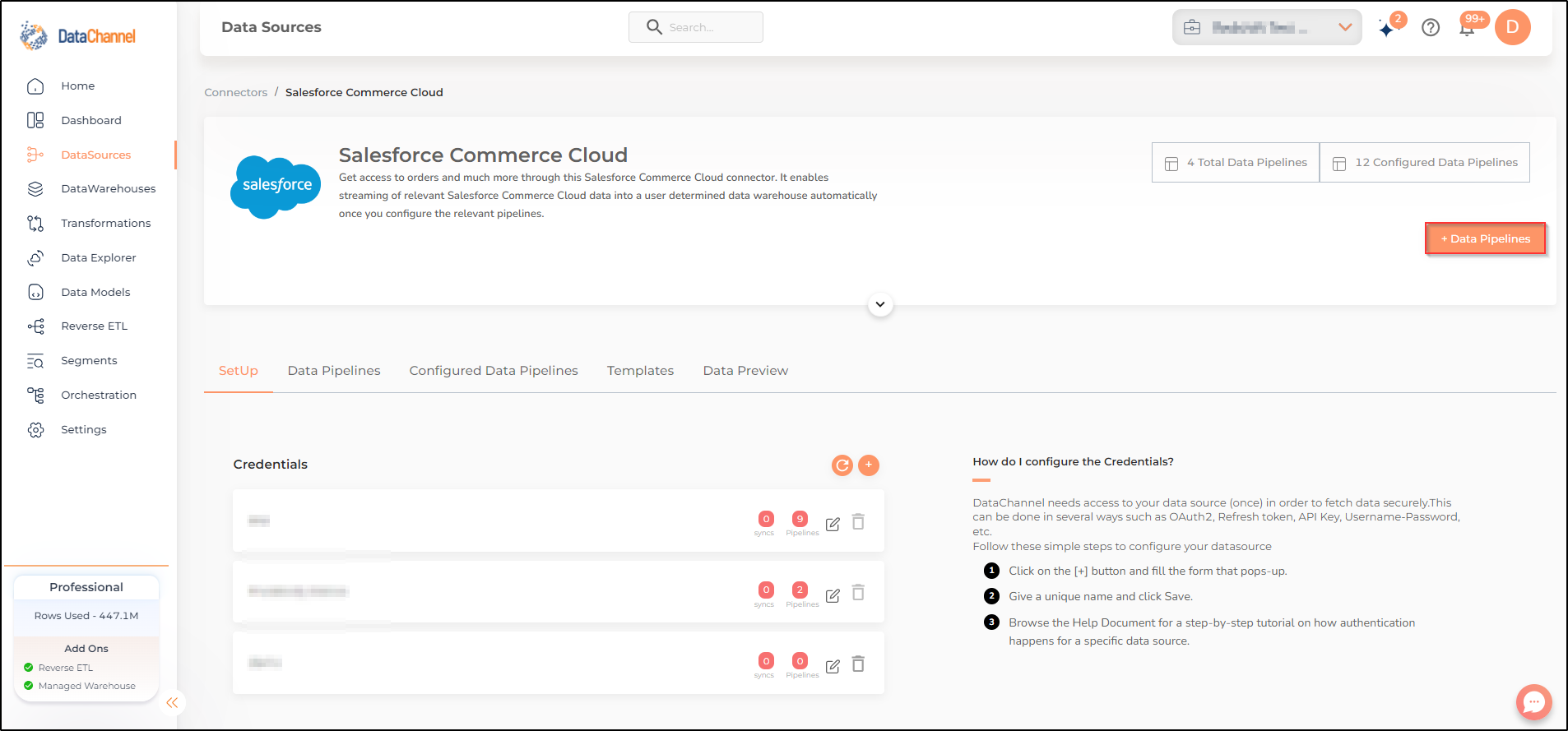Click the Credentials heading
The width and height of the screenshot is (1568, 731).
click(x=271, y=465)
